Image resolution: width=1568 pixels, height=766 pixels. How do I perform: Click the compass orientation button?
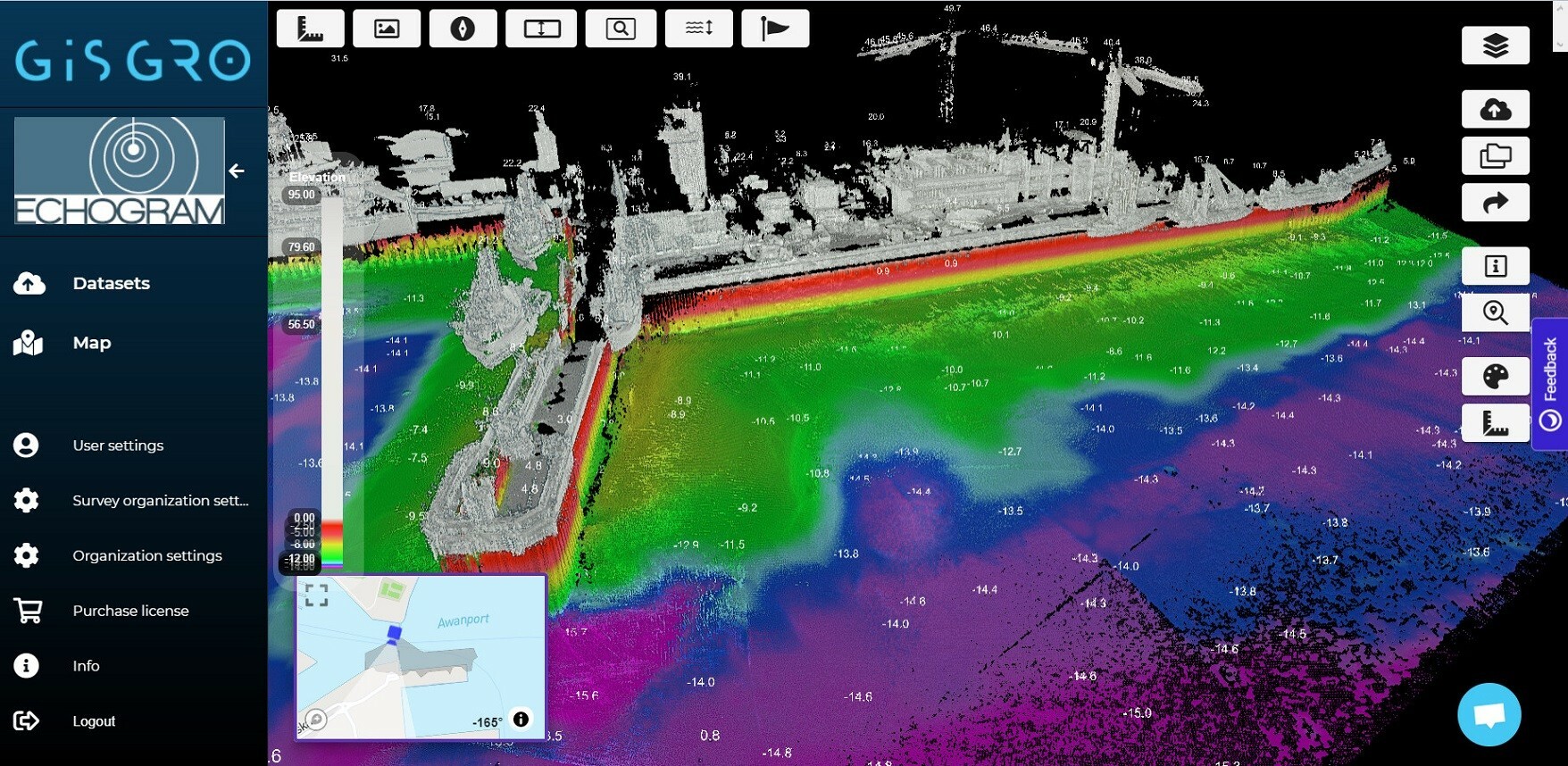point(463,29)
